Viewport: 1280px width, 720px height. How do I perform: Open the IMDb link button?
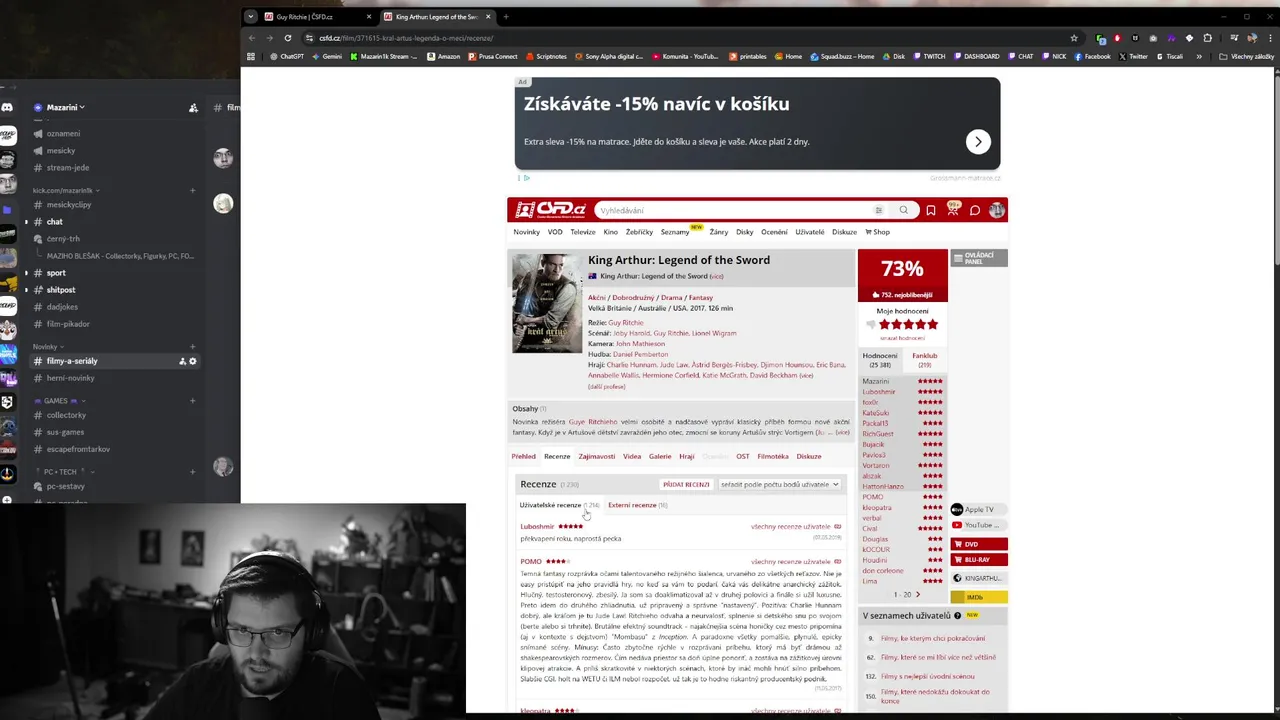979,597
